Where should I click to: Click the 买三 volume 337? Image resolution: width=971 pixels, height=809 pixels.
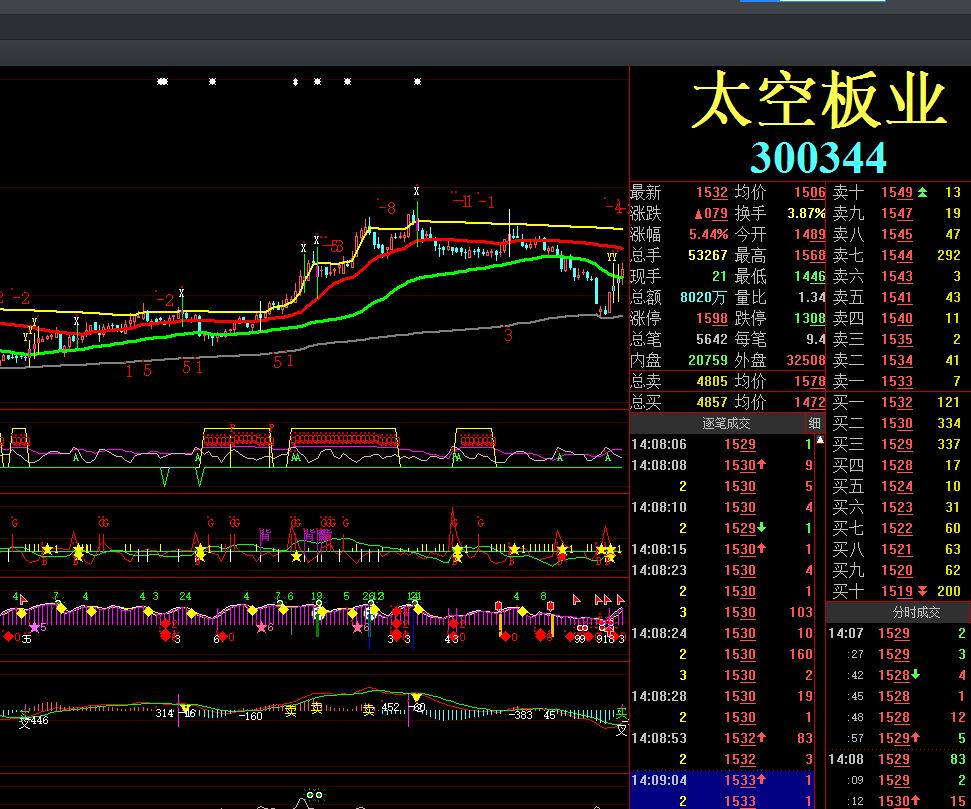point(949,445)
